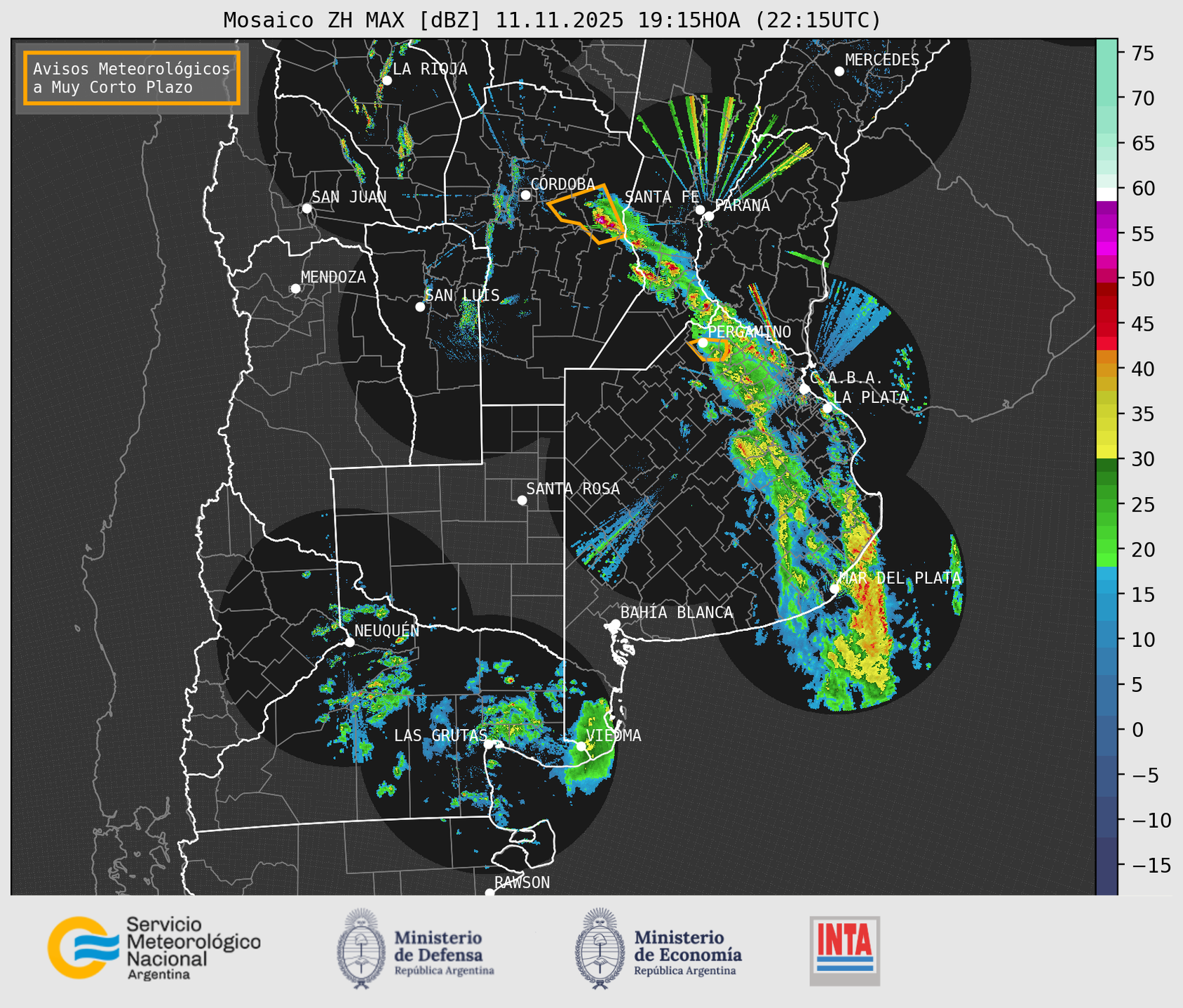Click the RAWSON city label

coord(522,883)
